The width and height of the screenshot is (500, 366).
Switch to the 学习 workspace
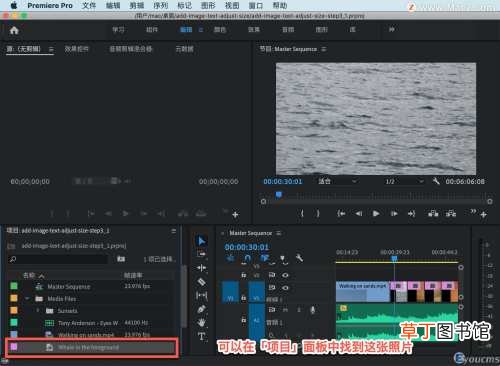118,30
